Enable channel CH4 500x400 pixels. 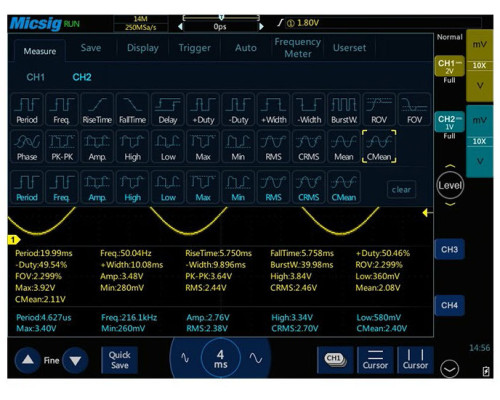coord(449,305)
